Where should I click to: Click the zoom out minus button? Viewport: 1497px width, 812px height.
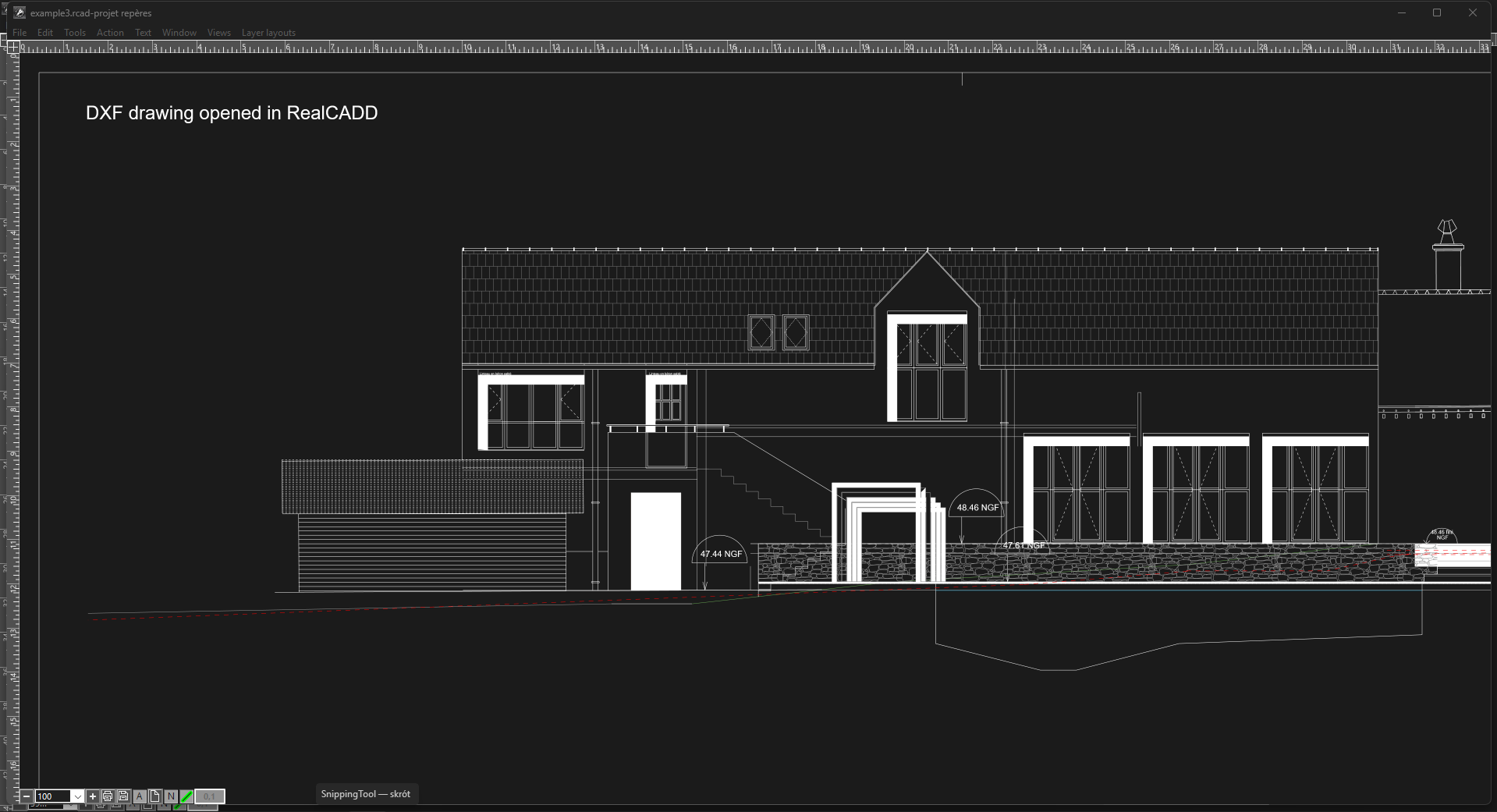(x=27, y=796)
